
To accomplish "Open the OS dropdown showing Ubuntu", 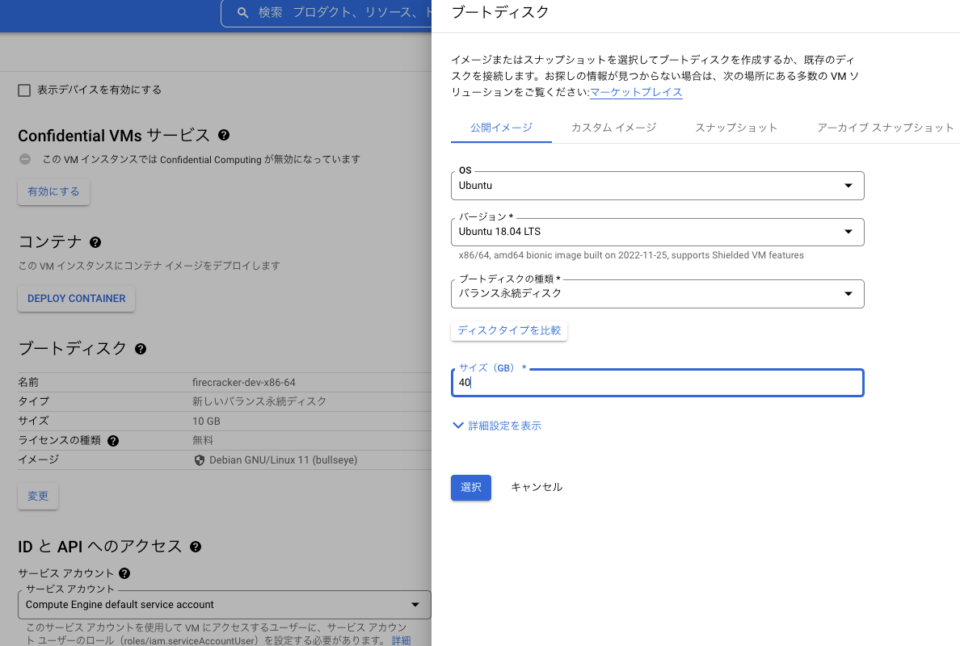I will (657, 185).
